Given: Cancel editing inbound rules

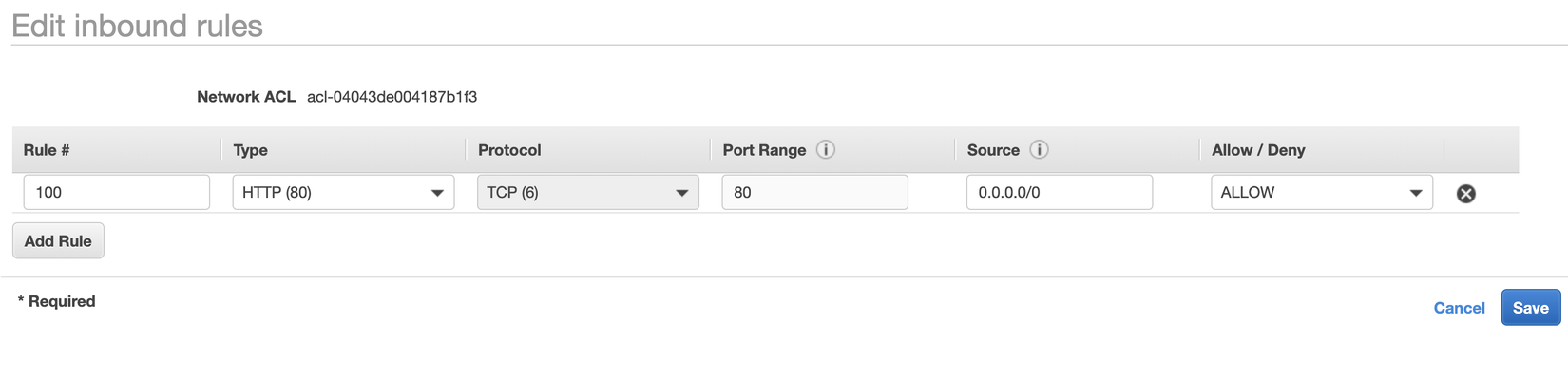Looking at the screenshot, I should pyautogui.click(x=1459, y=308).
